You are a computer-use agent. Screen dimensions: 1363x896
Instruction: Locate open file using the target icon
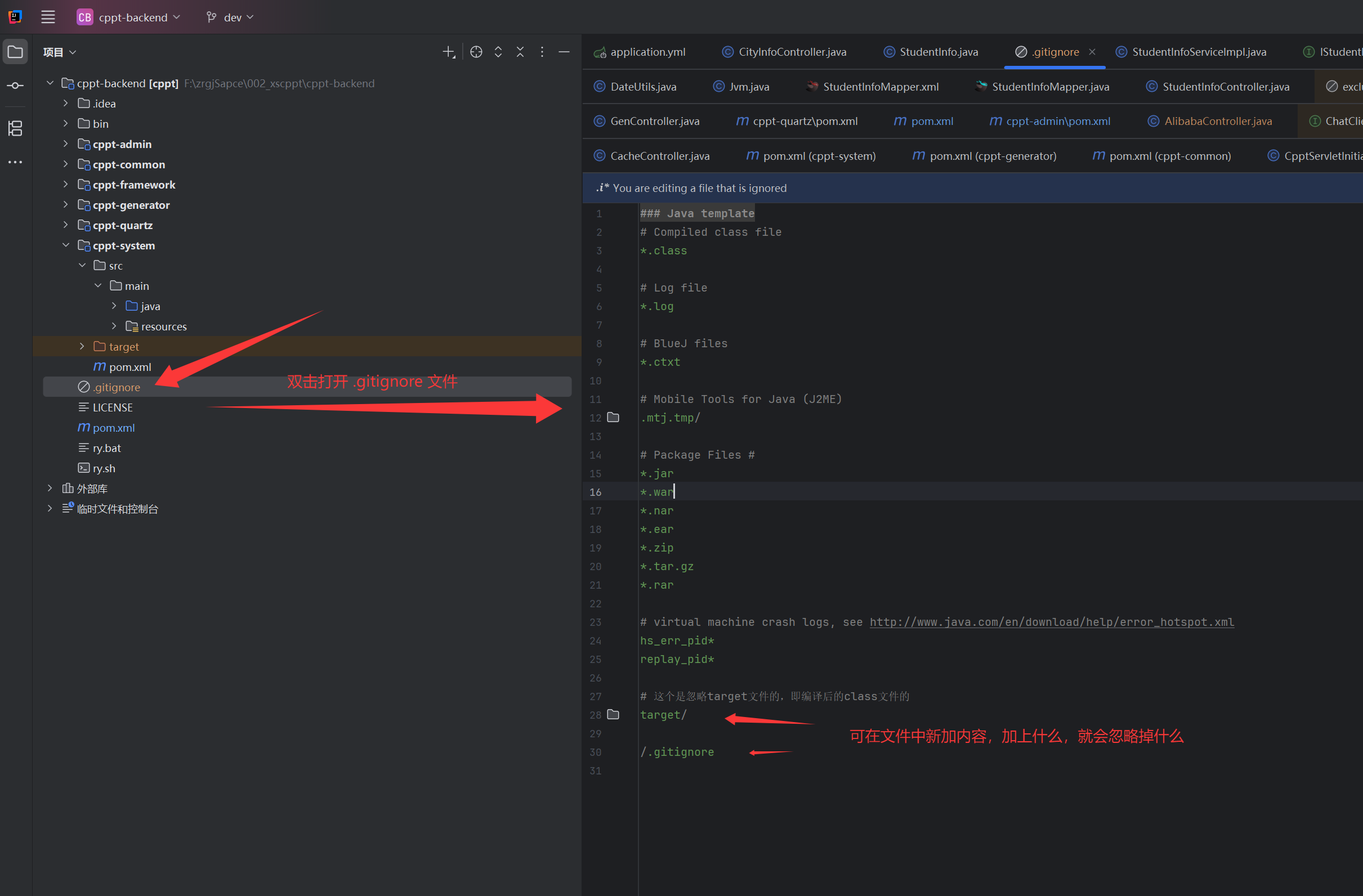pos(476,52)
